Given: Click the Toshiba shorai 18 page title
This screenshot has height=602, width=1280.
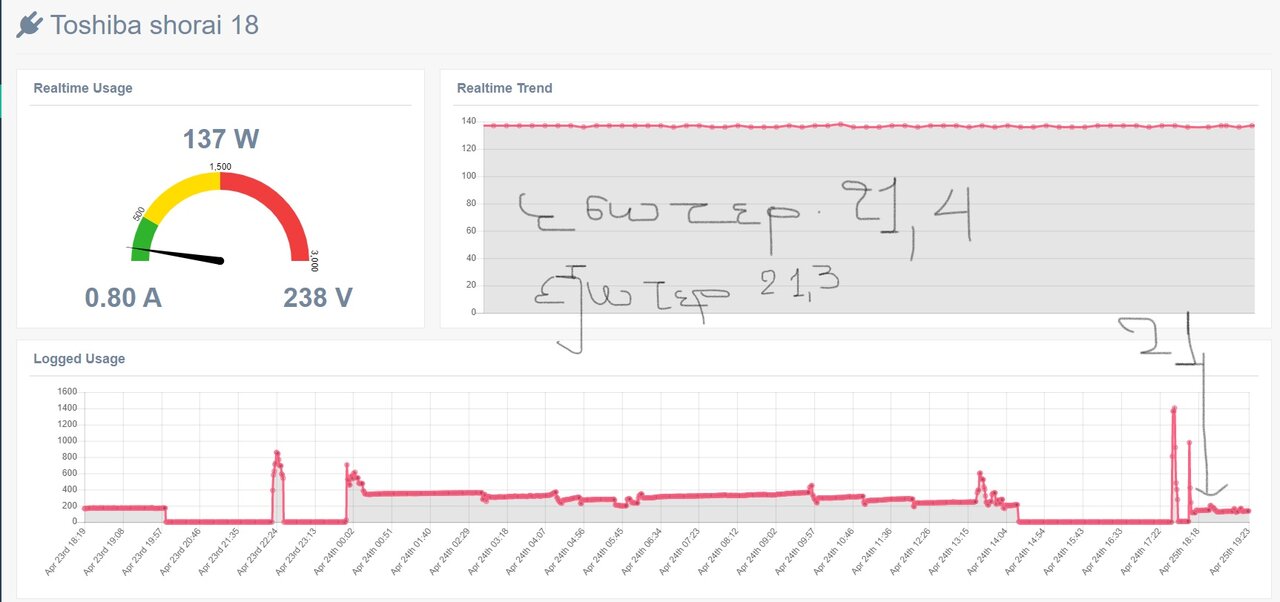Looking at the screenshot, I should point(154,25).
